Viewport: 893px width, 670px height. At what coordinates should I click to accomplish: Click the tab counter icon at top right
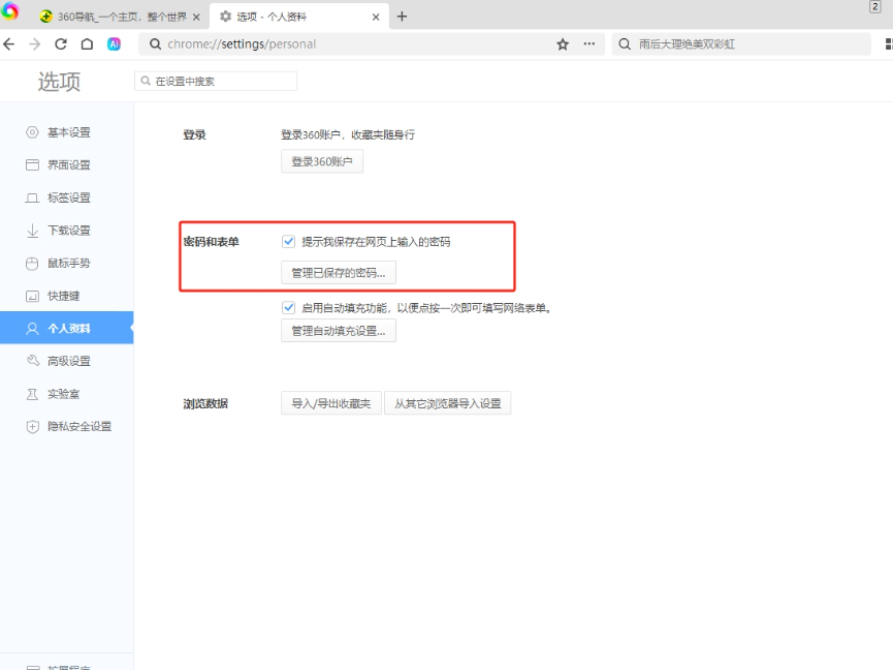click(x=875, y=7)
